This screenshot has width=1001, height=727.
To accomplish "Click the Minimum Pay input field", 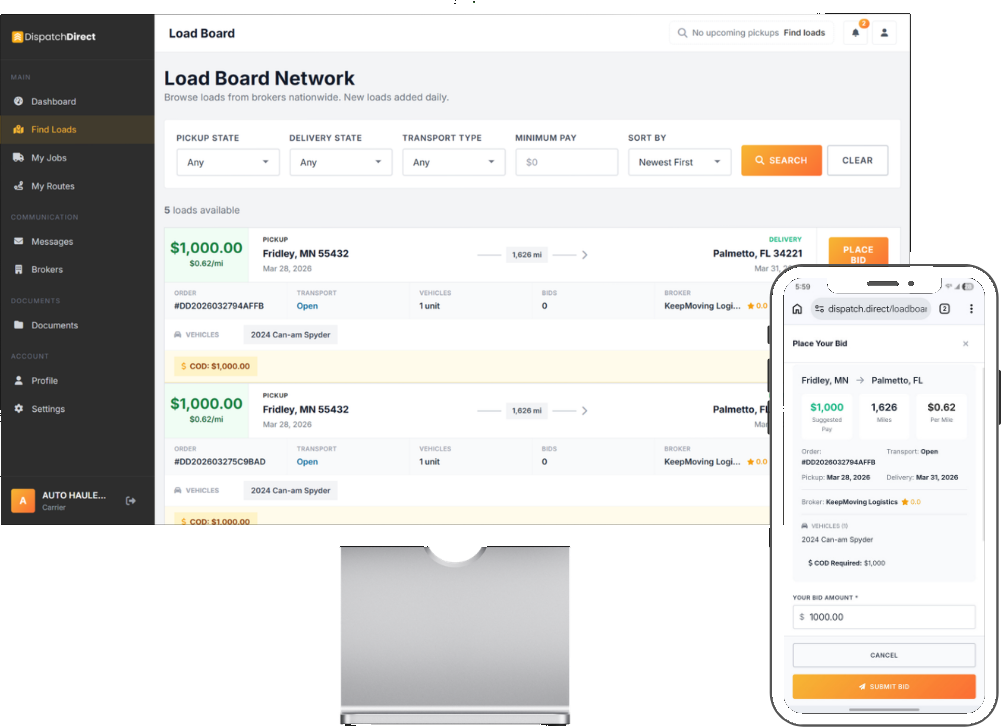I will [x=567, y=162].
